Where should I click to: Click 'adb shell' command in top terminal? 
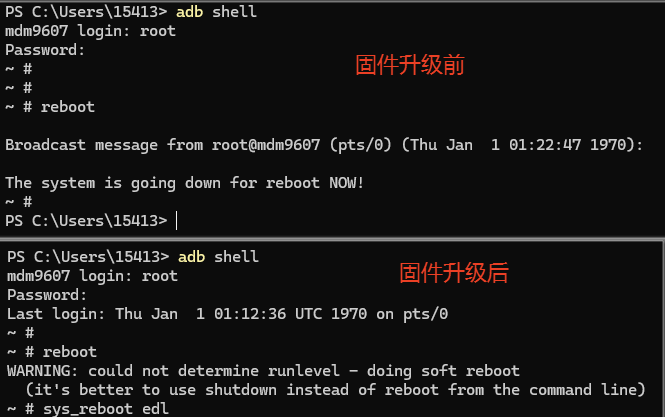pos(216,12)
